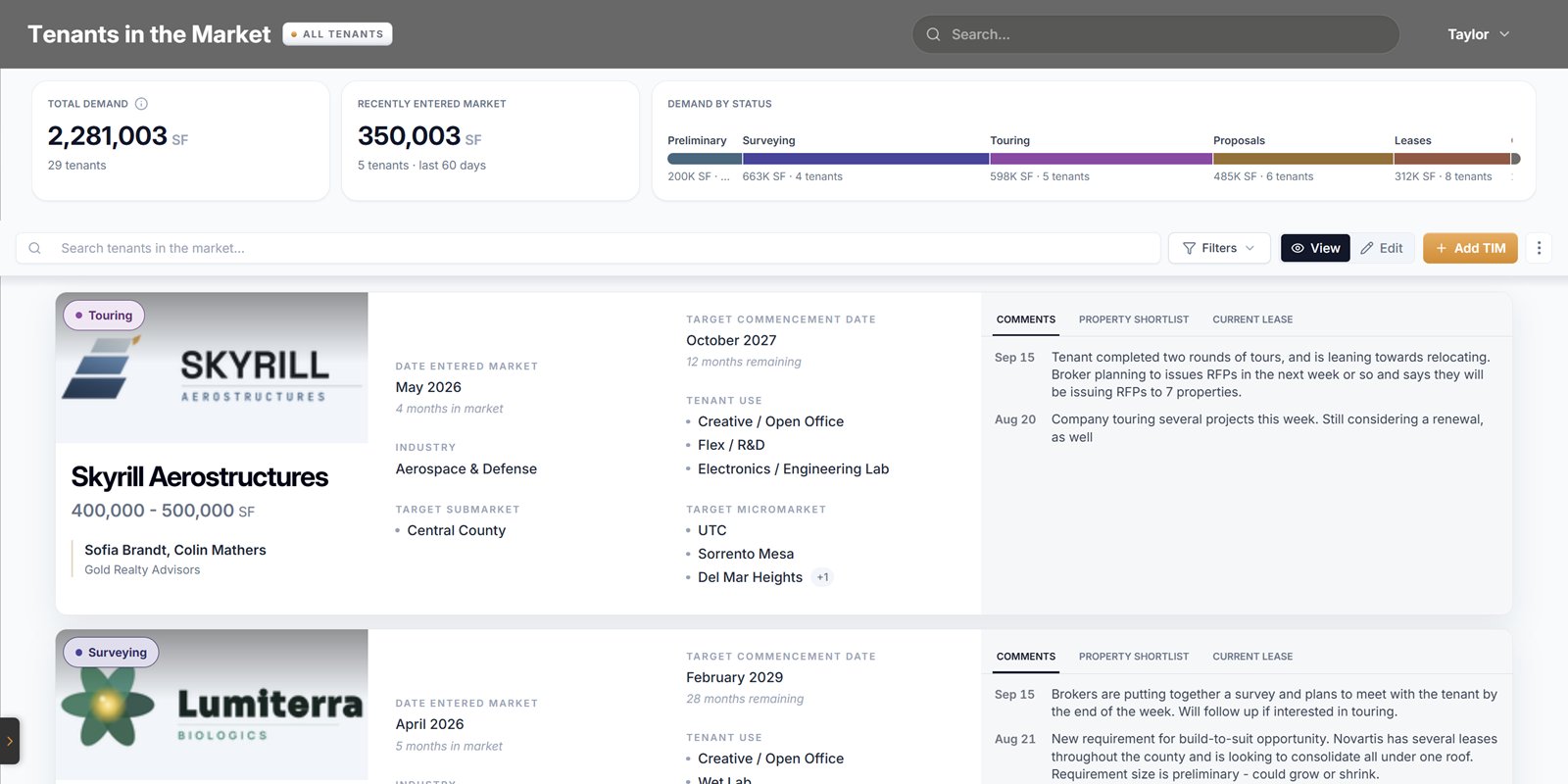Click the tenant search magnifier icon
Viewport: 1568px width, 784px height.
tap(35, 248)
